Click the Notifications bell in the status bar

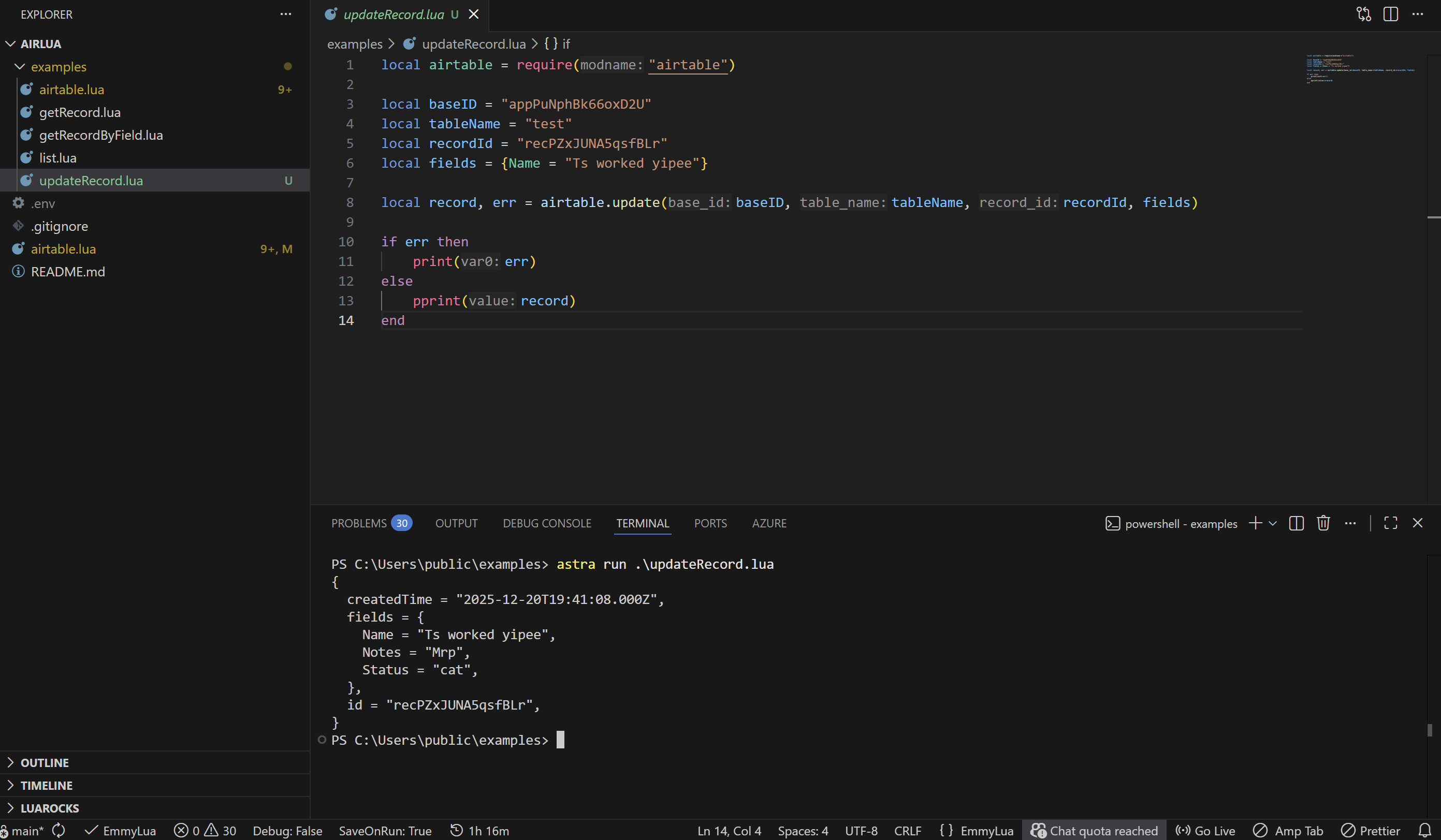click(x=1424, y=830)
